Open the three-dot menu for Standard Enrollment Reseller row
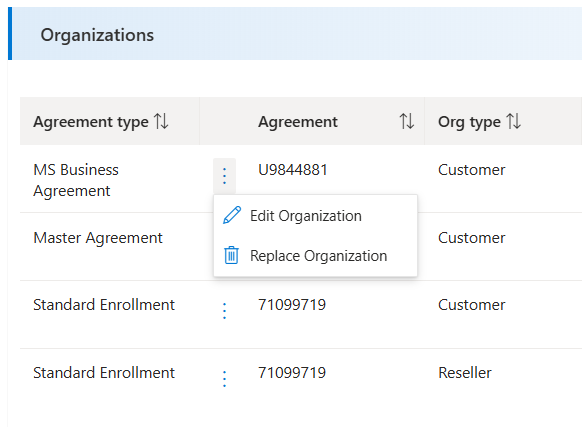Viewport: 582px width, 427px height. [x=224, y=379]
